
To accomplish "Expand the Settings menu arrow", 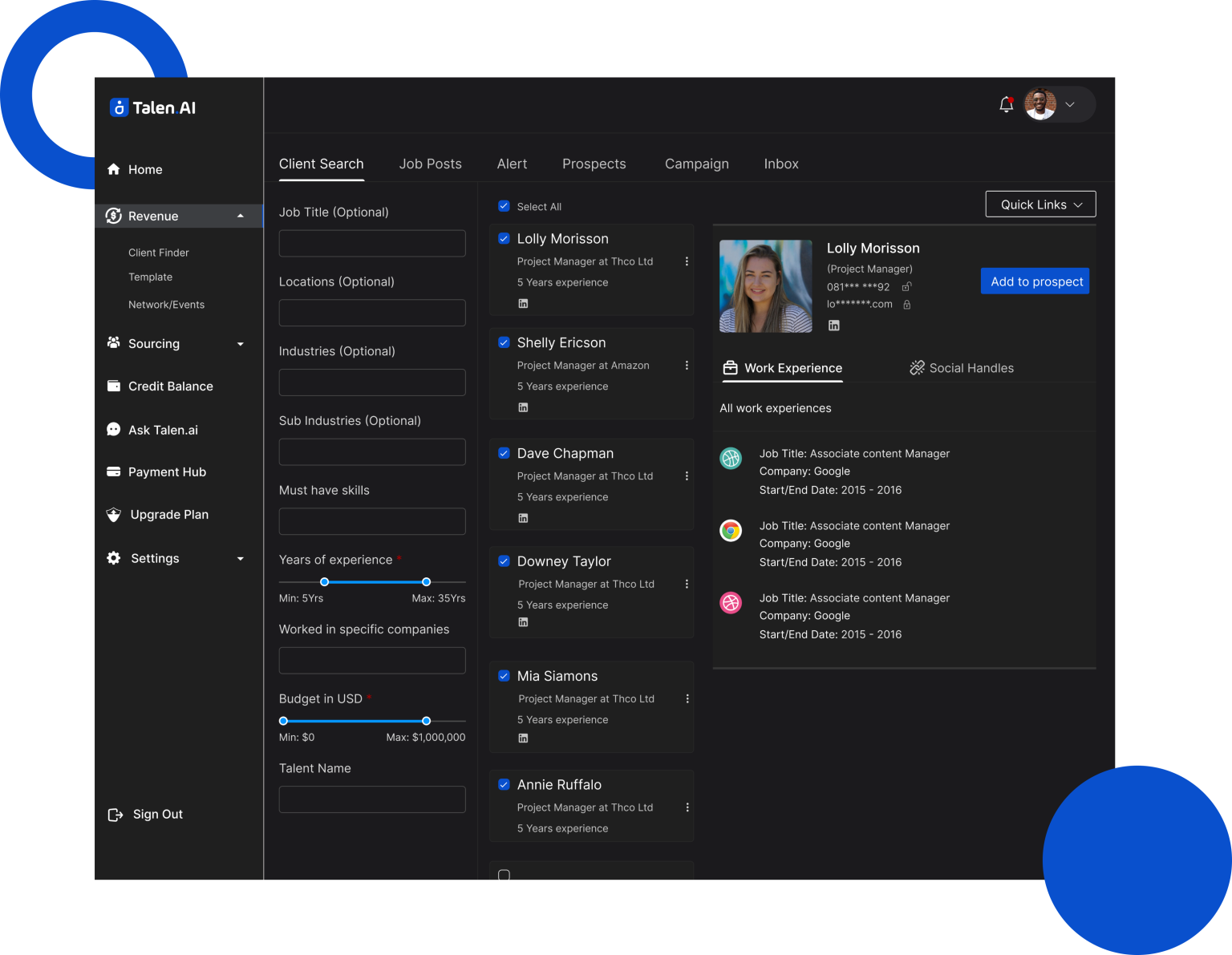I will click(241, 559).
